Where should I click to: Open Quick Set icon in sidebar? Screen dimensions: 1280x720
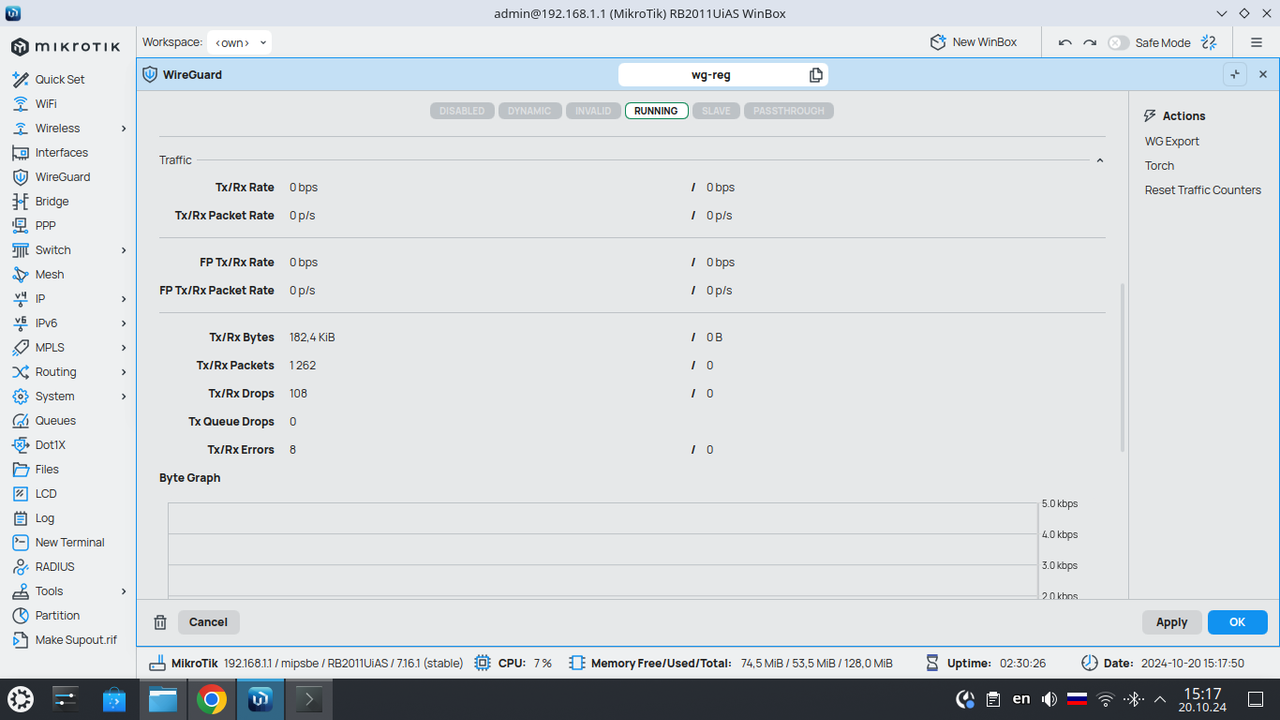pos(20,79)
